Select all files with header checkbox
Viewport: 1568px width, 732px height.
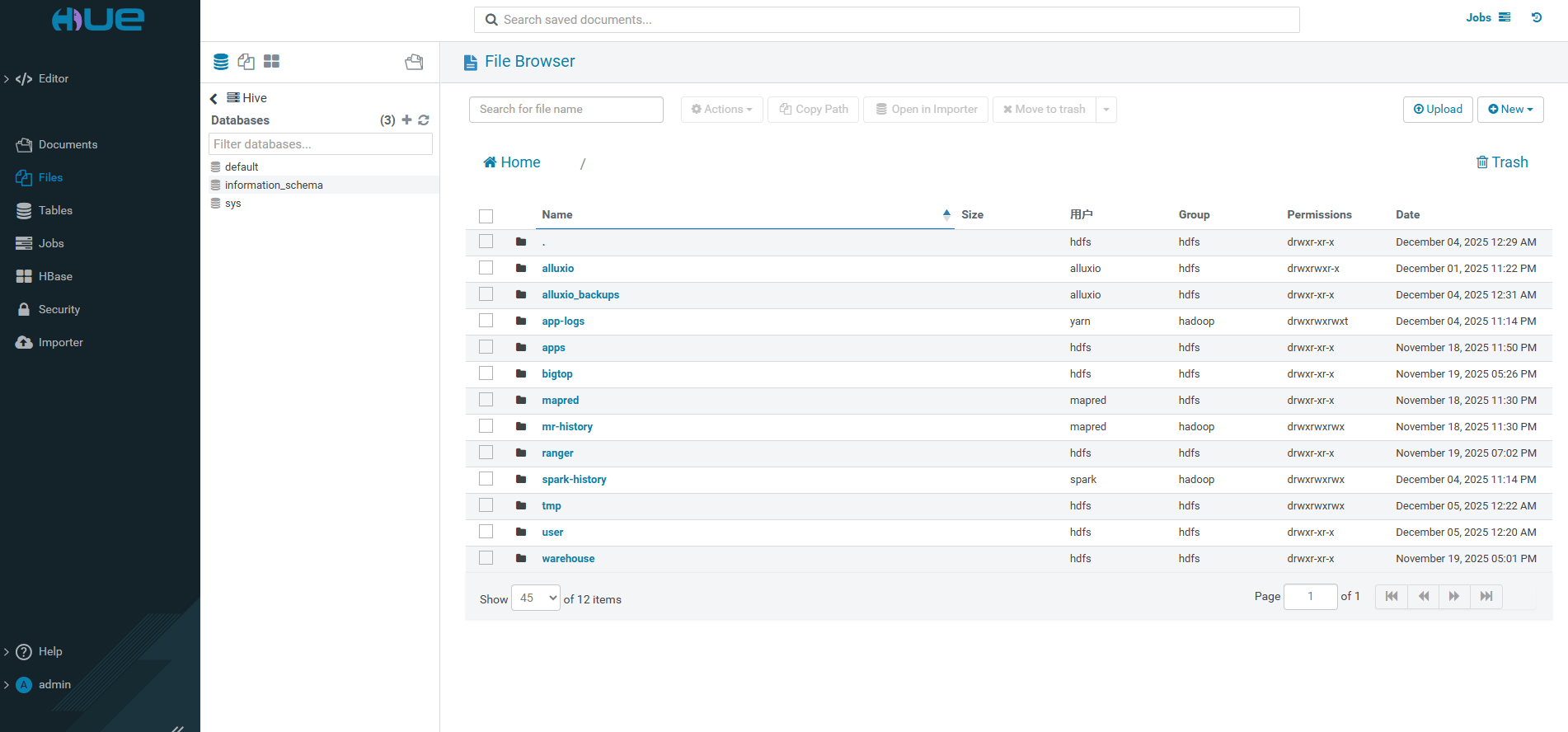486,216
